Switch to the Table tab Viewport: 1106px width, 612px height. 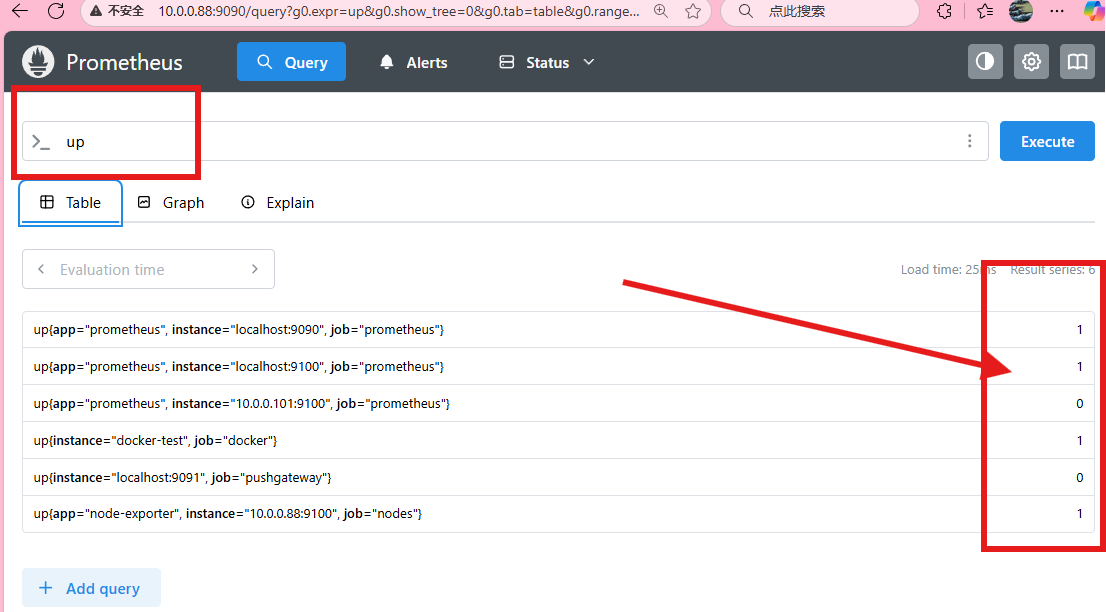71,203
